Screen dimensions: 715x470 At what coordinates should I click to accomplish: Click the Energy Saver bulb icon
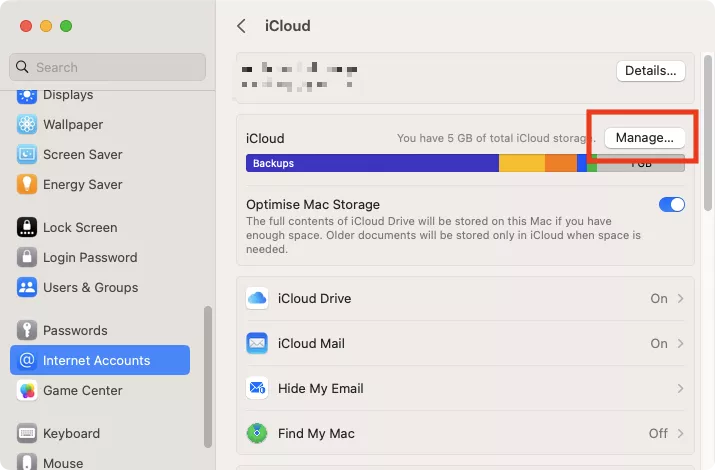(27, 185)
